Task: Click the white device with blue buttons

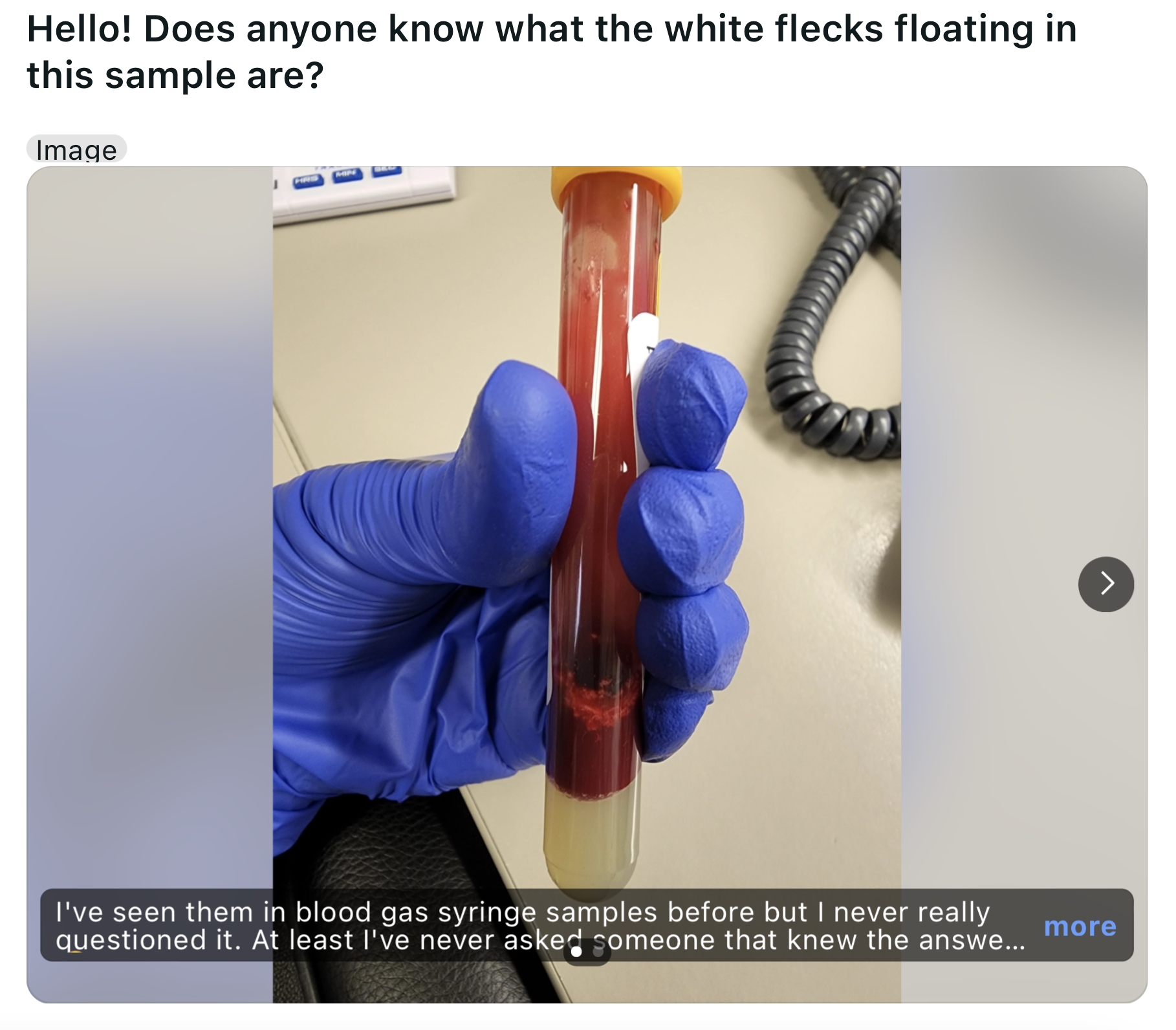Action: pos(362,191)
